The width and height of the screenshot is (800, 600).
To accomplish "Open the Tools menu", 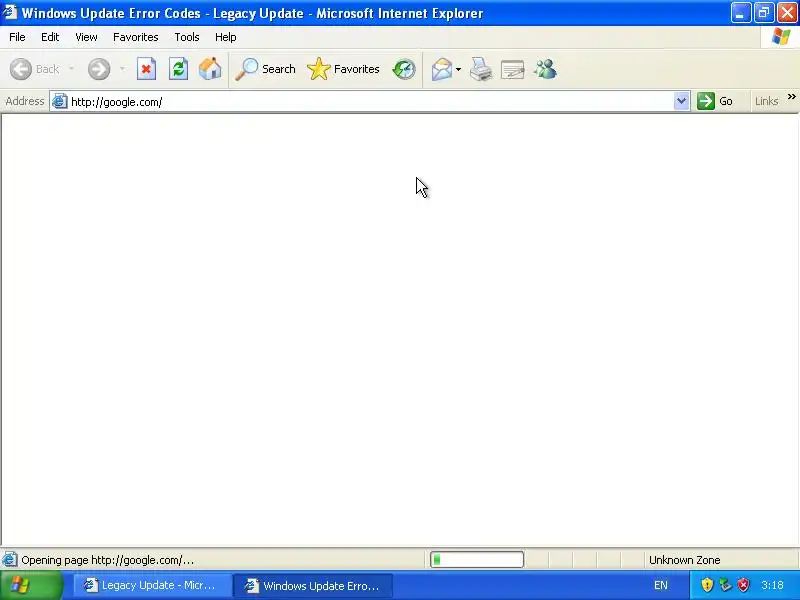I will tap(187, 37).
